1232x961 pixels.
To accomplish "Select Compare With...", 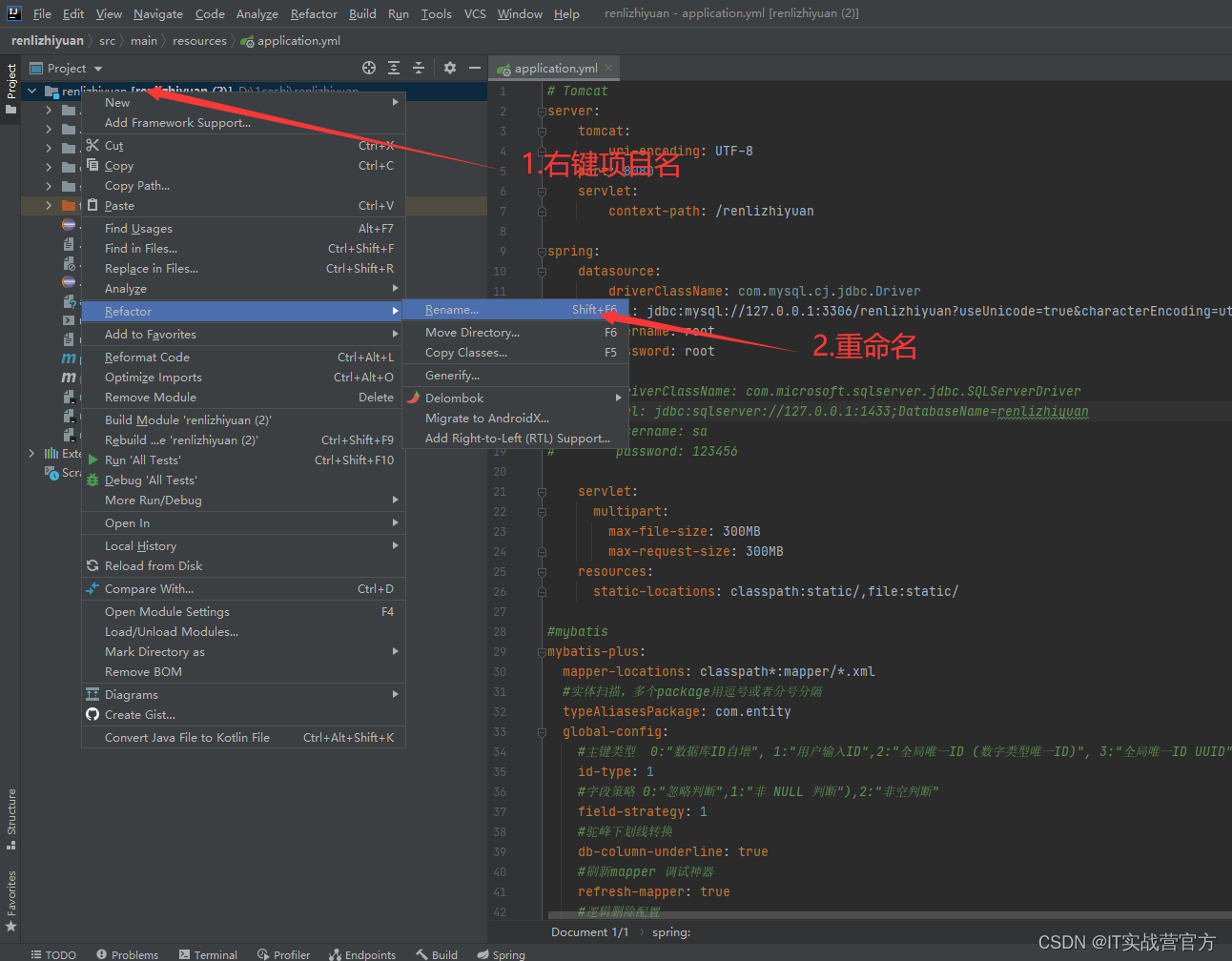I will 244,589.
